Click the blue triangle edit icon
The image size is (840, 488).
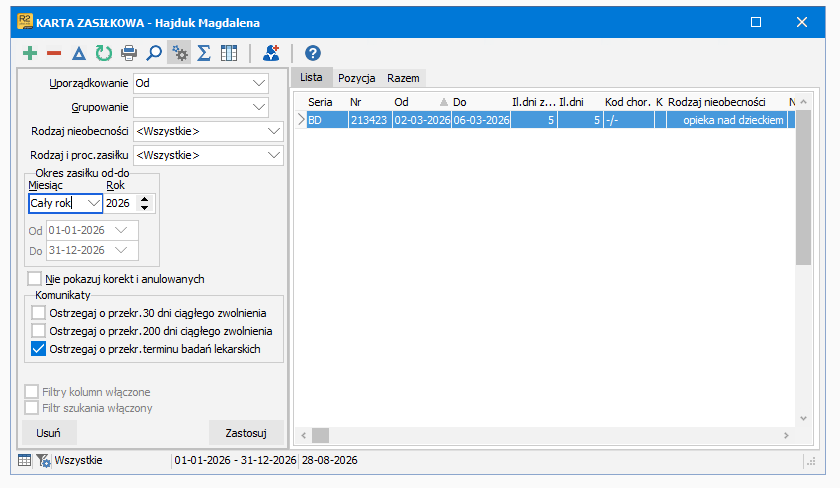coord(79,53)
